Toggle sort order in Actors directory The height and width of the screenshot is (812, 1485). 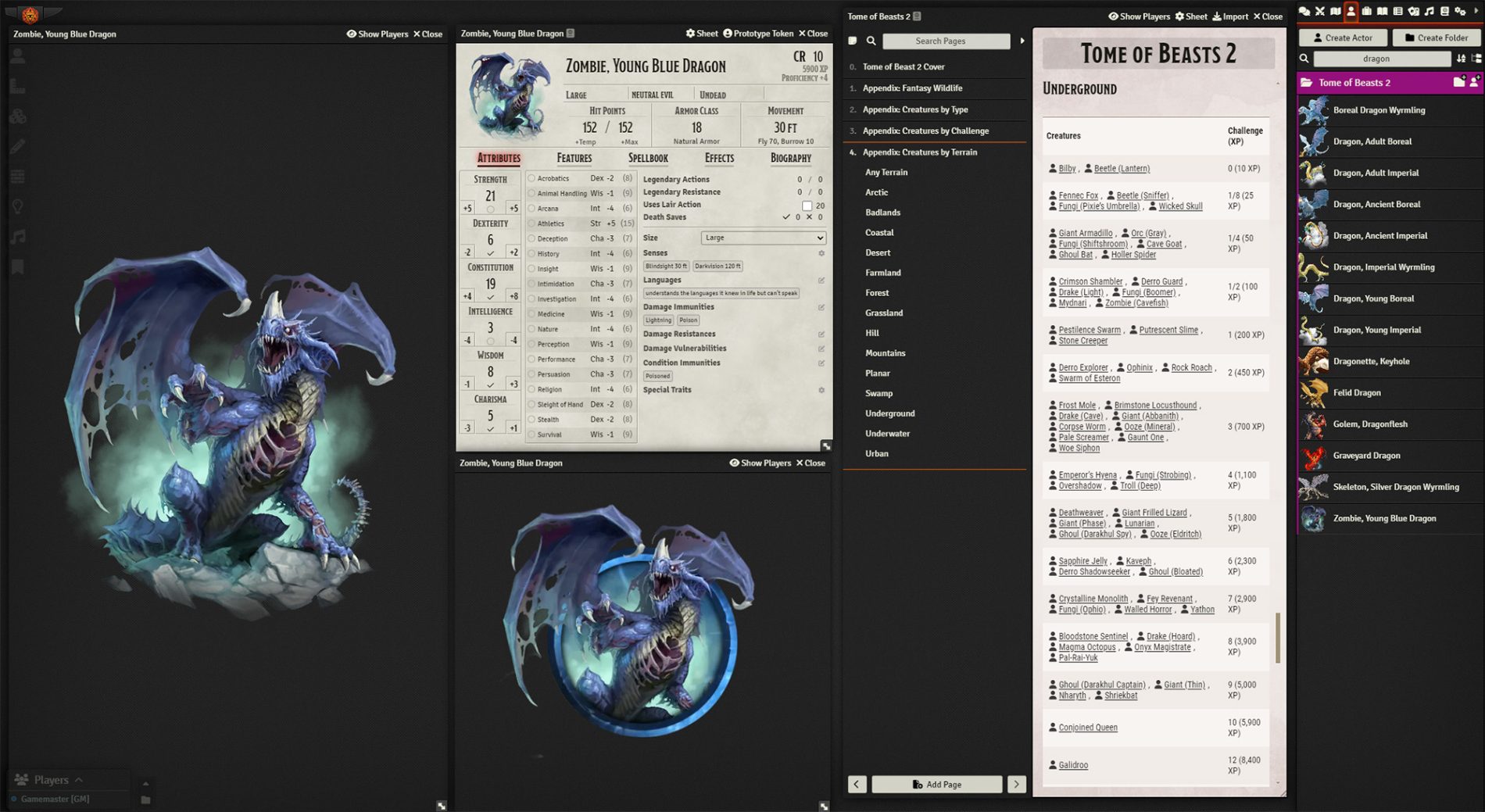click(x=1462, y=59)
